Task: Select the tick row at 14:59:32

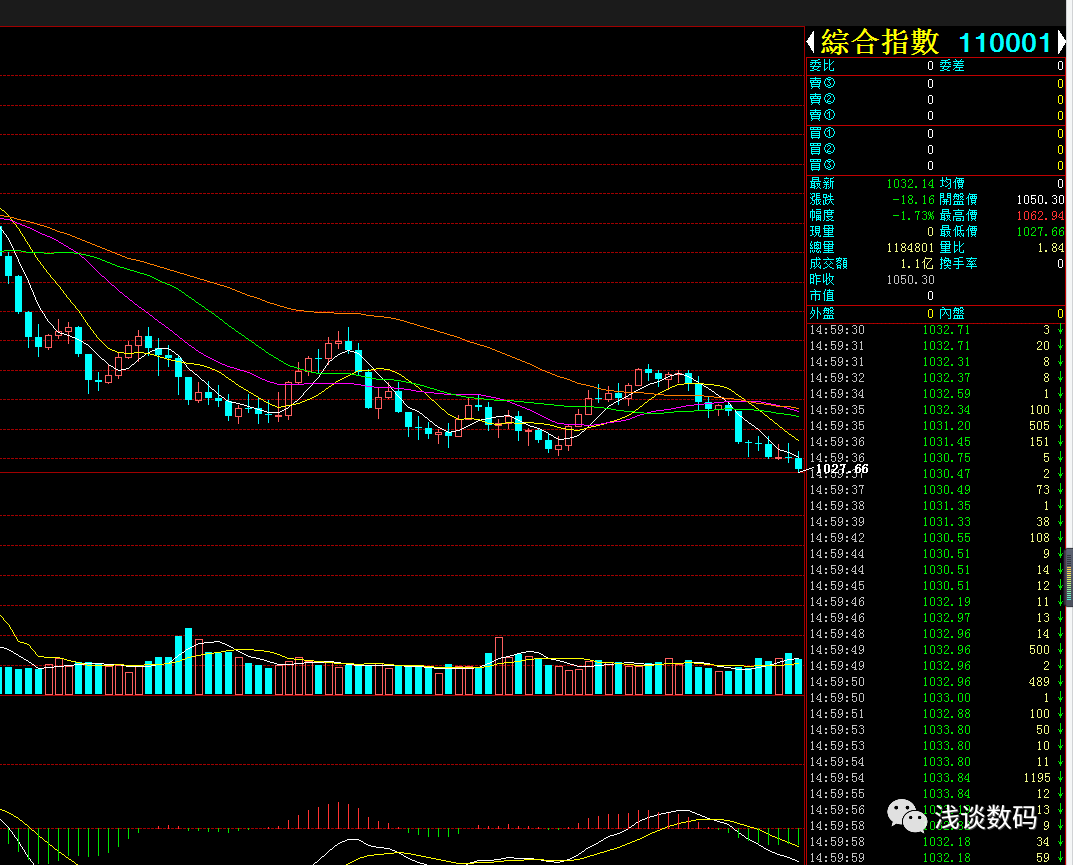Action: click(x=936, y=378)
